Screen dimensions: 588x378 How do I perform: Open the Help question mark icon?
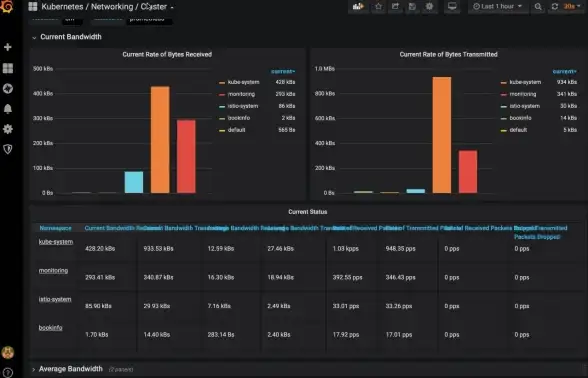(x=8, y=373)
